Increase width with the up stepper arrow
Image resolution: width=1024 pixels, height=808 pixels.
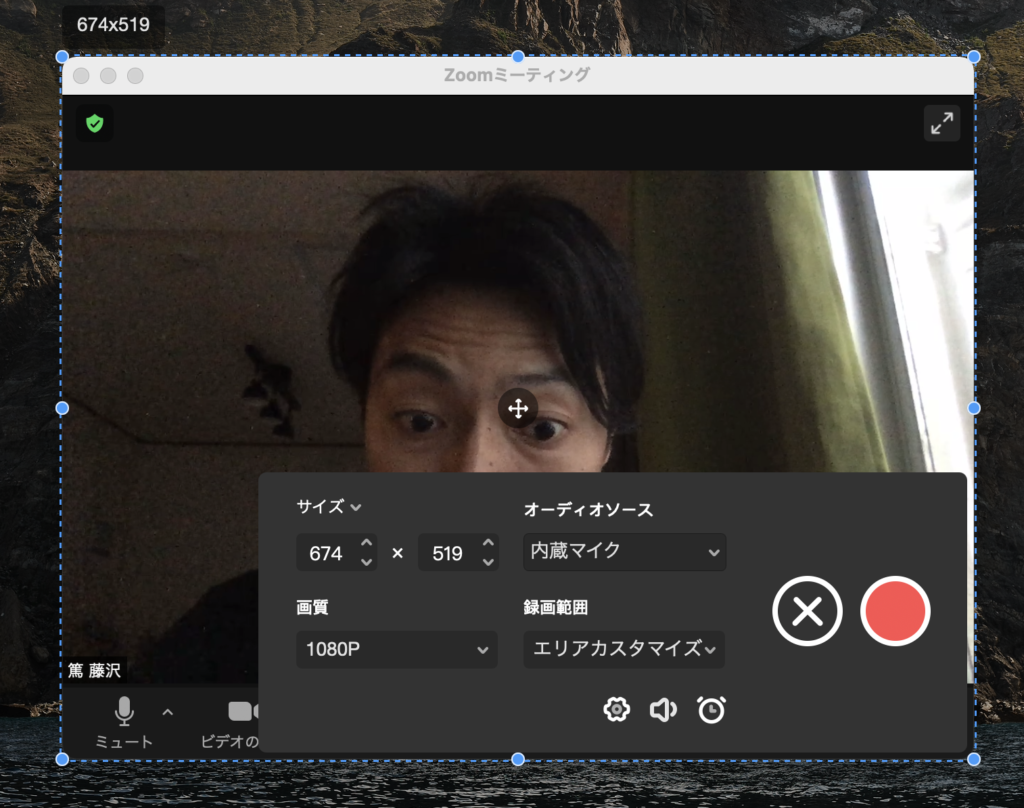click(x=366, y=543)
